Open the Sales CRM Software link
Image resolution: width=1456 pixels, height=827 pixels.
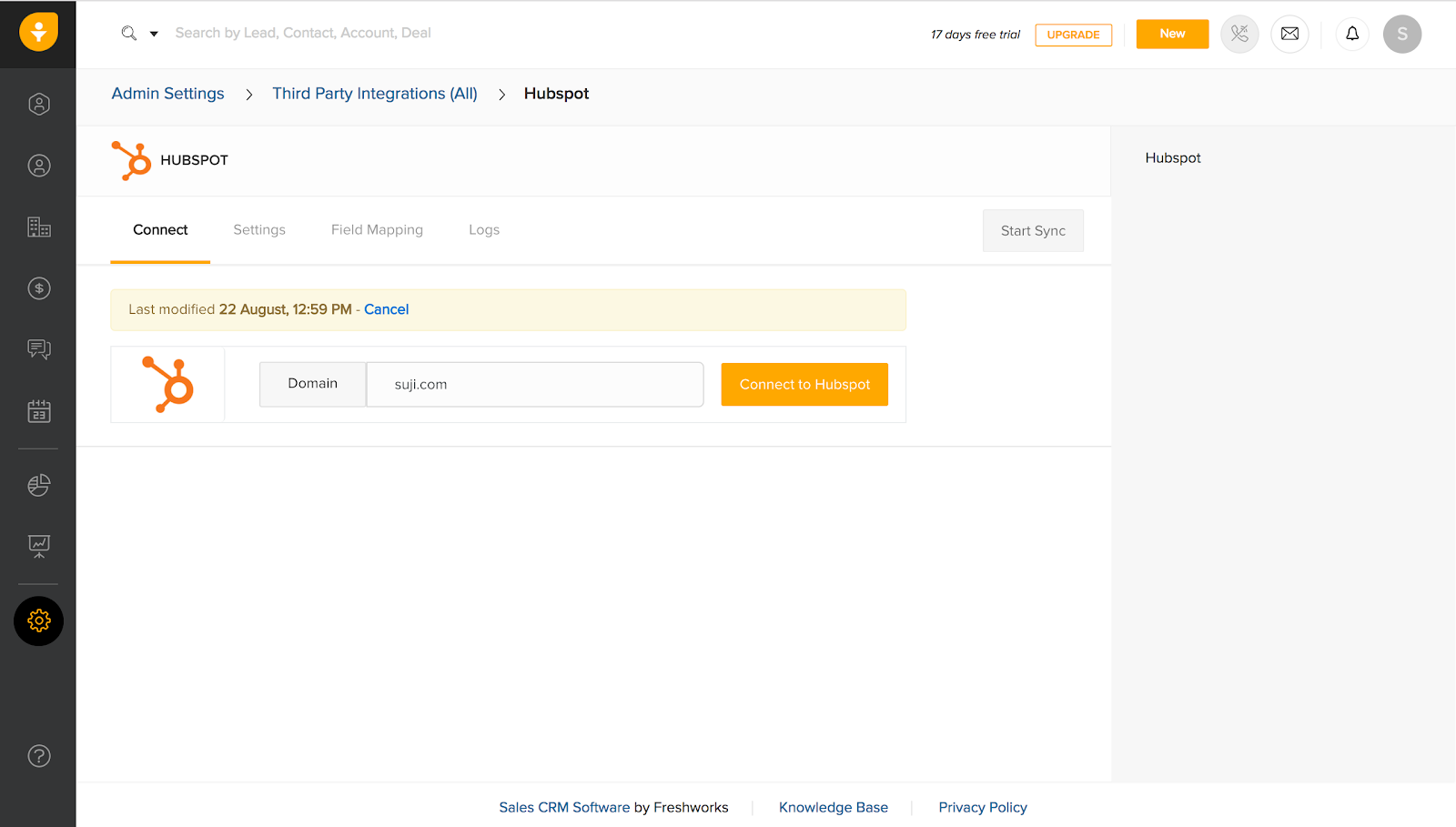[564, 807]
